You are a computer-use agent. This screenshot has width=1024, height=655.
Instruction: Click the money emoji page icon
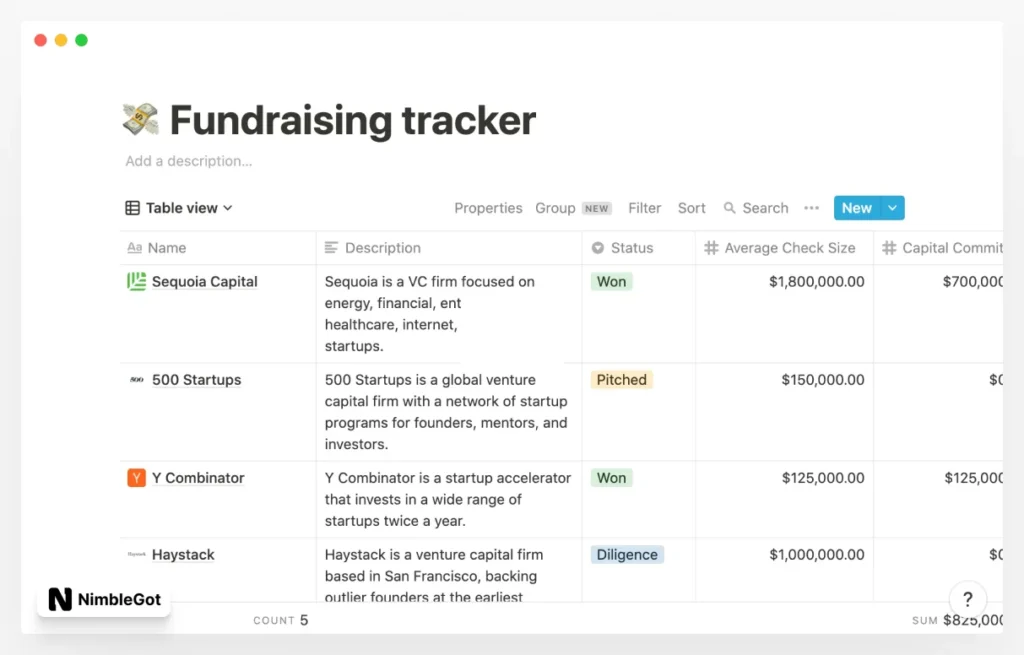click(x=139, y=118)
